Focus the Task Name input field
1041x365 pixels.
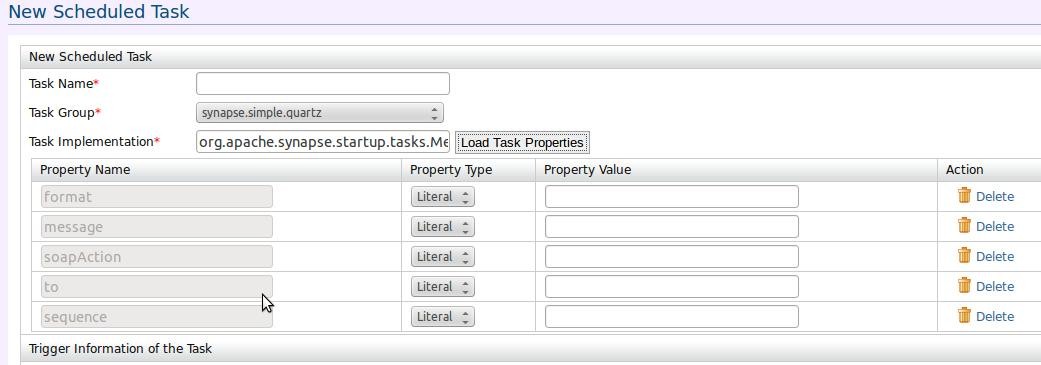(x=323, y=84)
